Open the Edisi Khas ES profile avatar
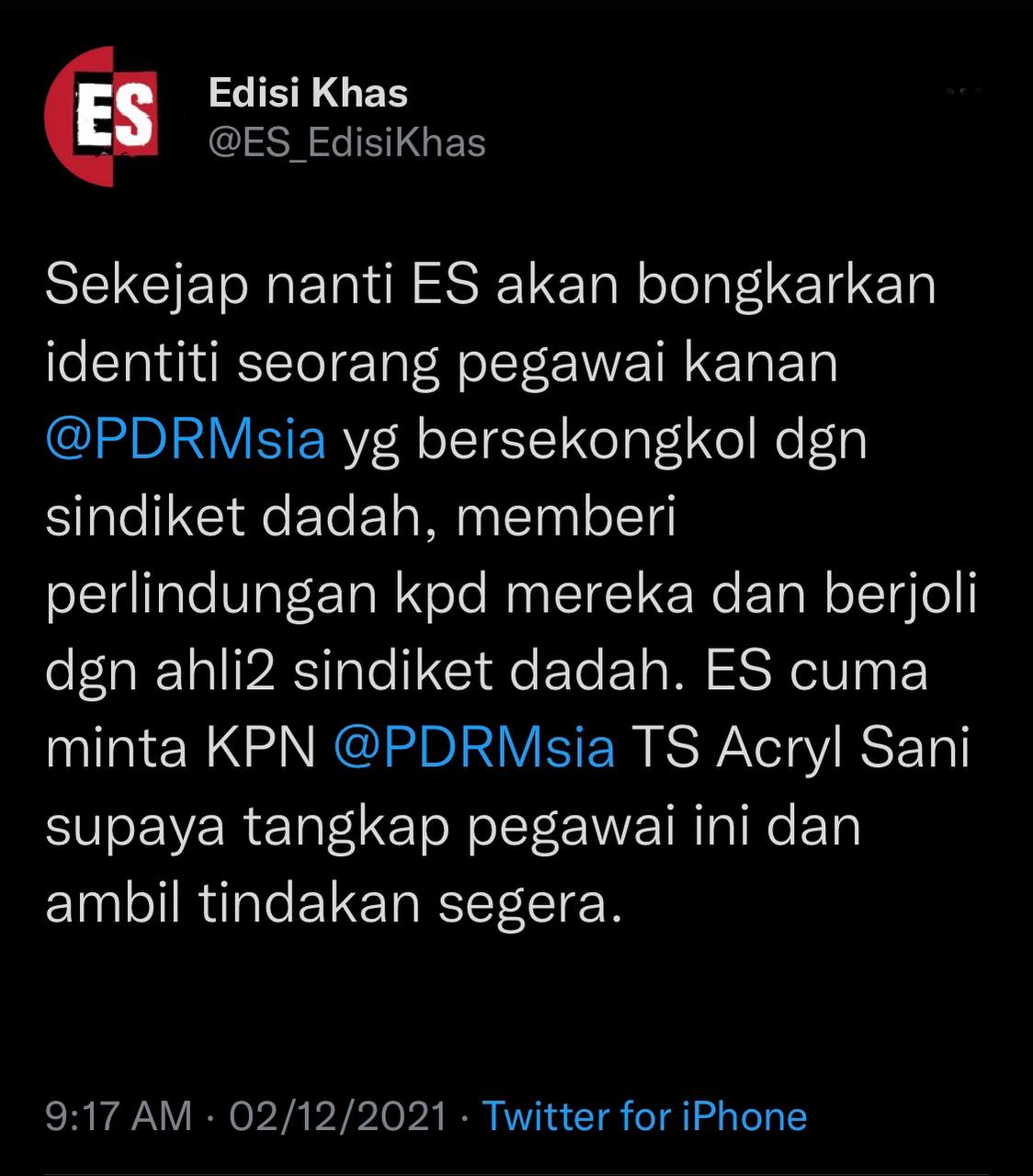This screenshot has height=1176, width=1033. [x=101, y=117]
